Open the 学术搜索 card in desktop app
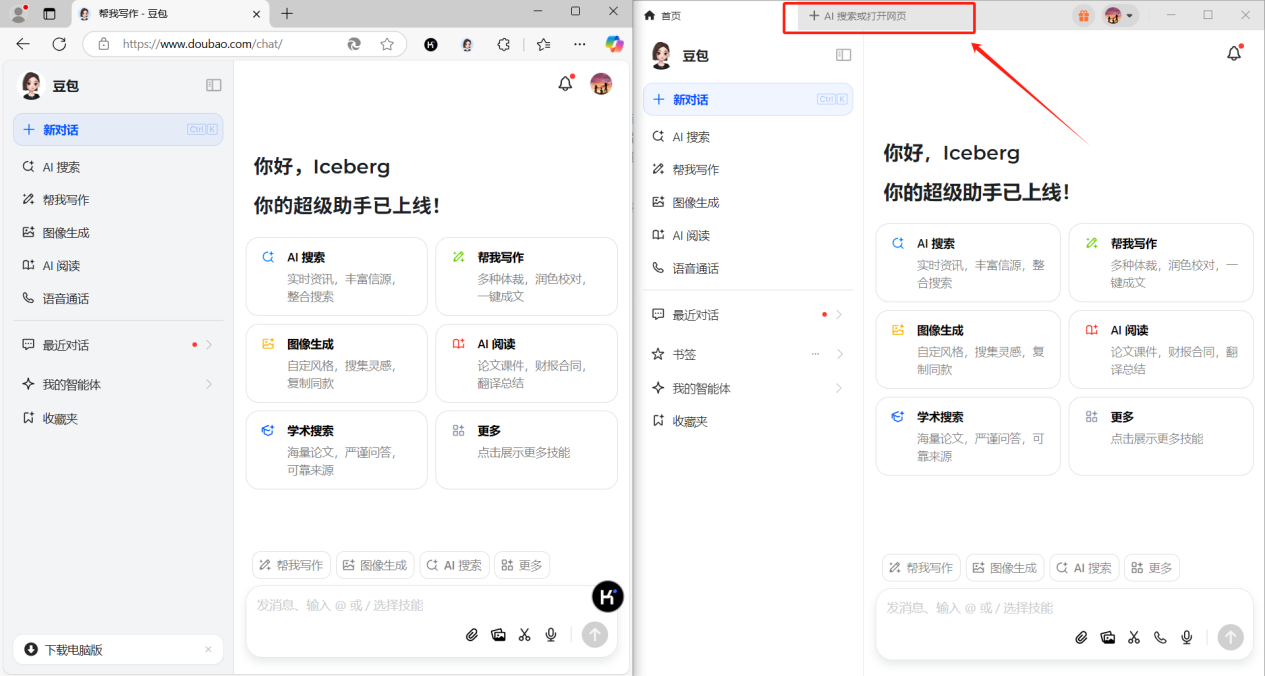1265x676 pixels. click(968, 436)
